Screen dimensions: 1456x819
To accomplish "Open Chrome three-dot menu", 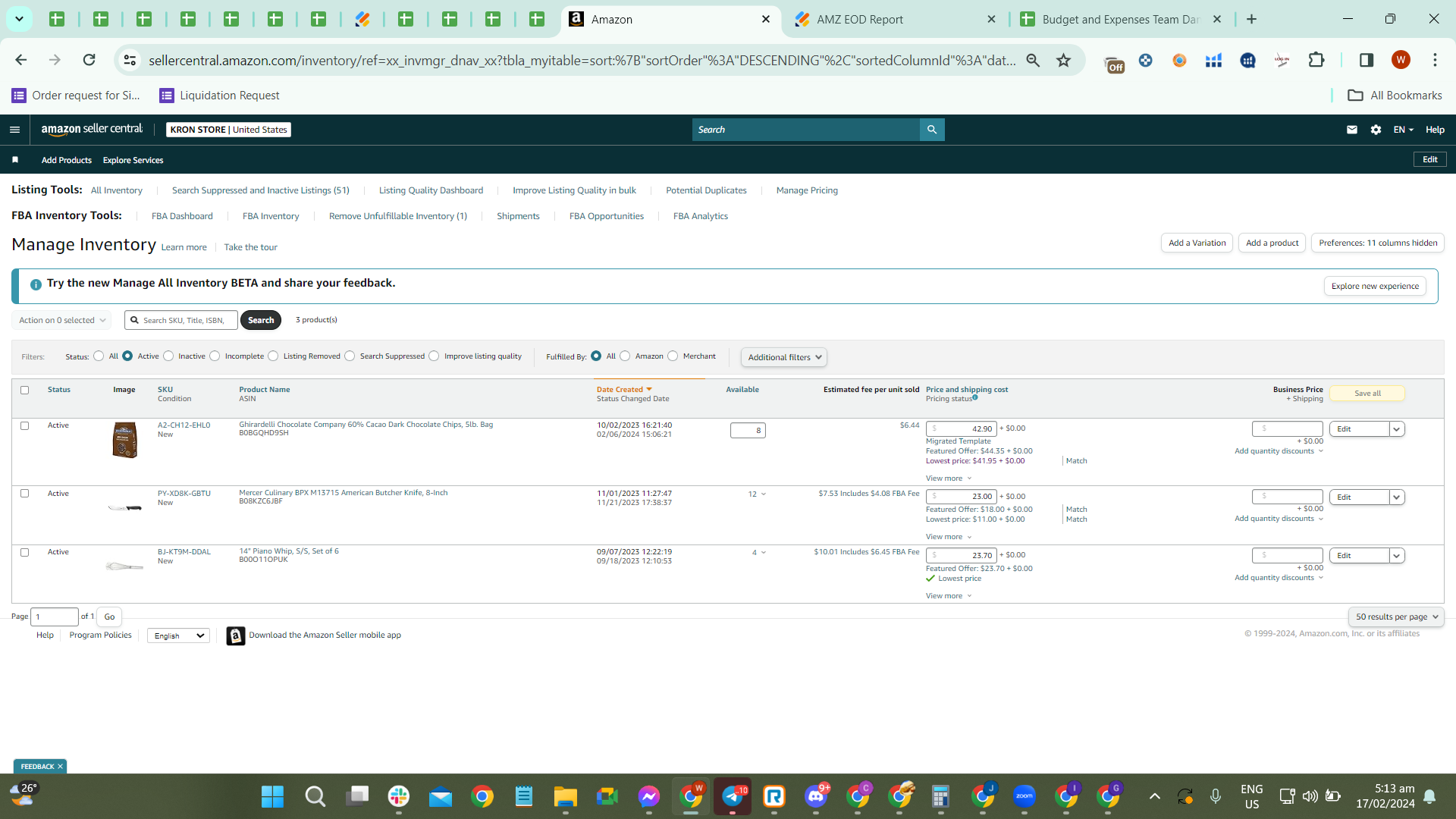I will tap(1435, 60).
